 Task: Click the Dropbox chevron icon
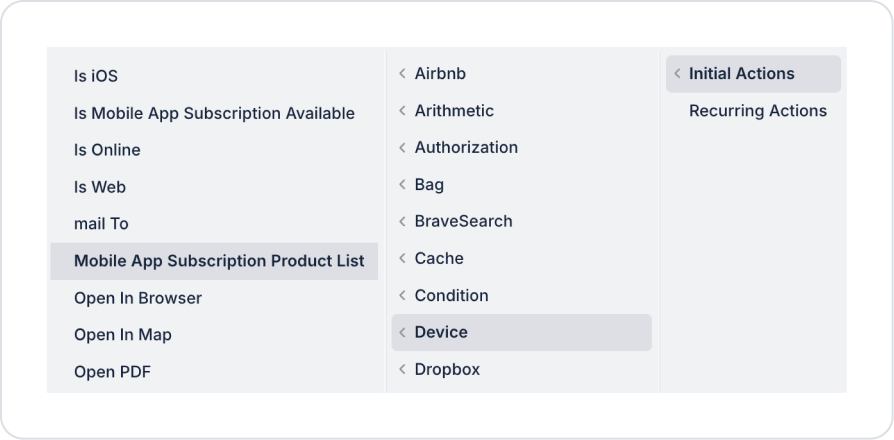[402, 370]
